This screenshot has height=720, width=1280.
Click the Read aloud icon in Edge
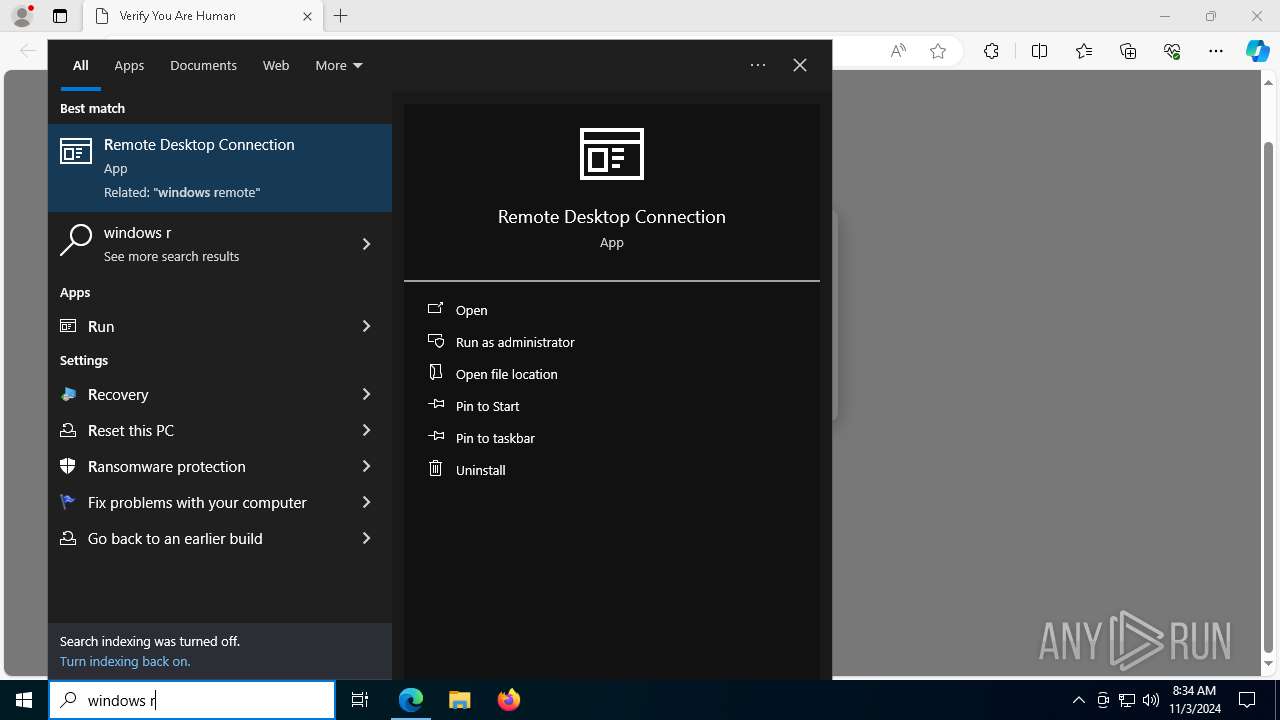click(898, 51)
